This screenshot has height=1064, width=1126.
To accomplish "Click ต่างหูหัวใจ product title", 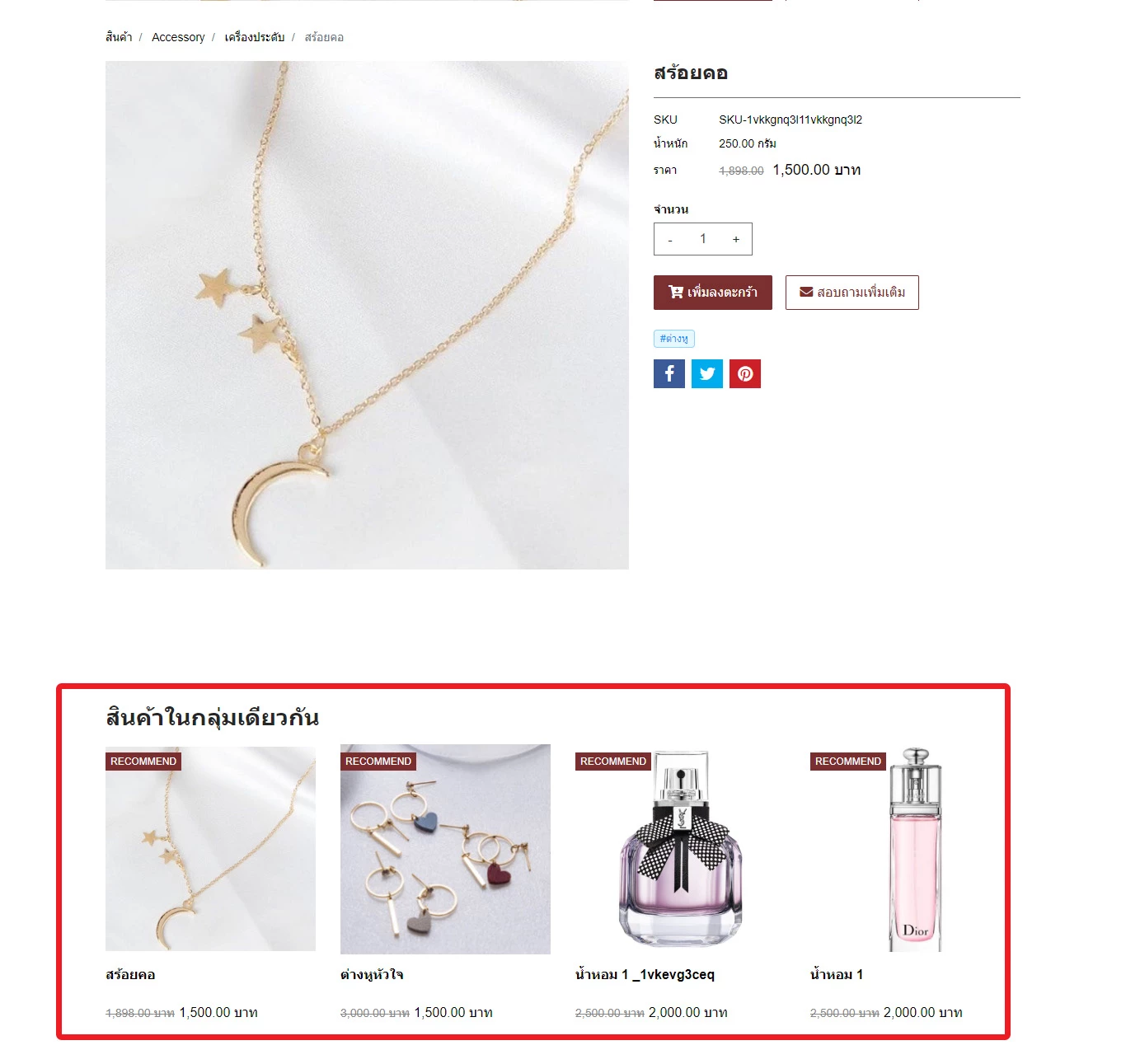I will point(372,974).
